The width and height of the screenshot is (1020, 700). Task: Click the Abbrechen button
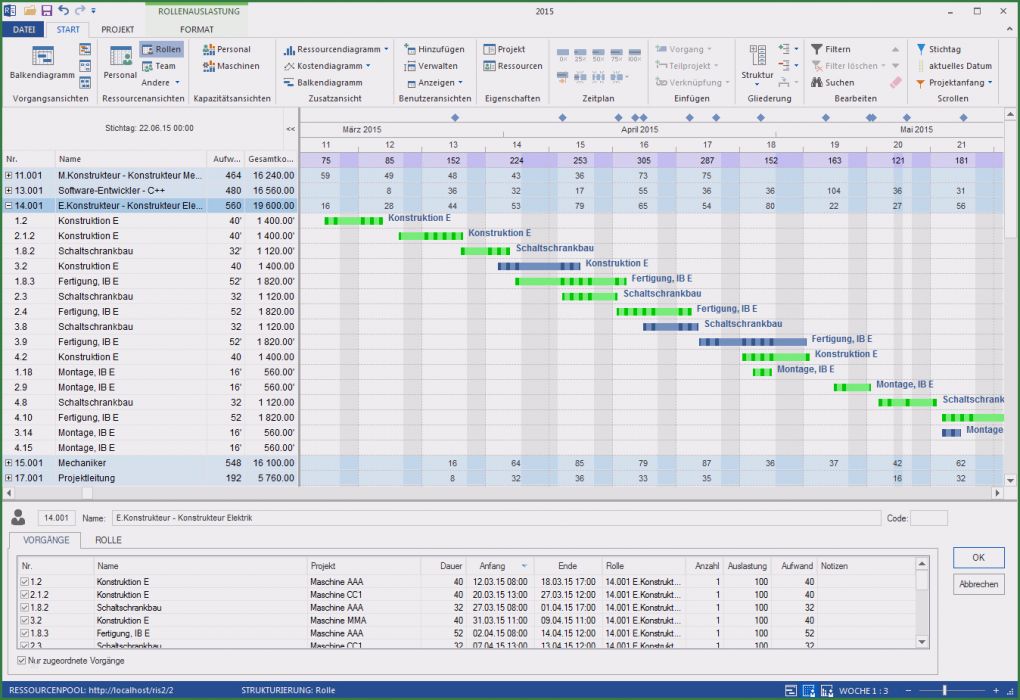pyautogui.click(x=978, y=584)
